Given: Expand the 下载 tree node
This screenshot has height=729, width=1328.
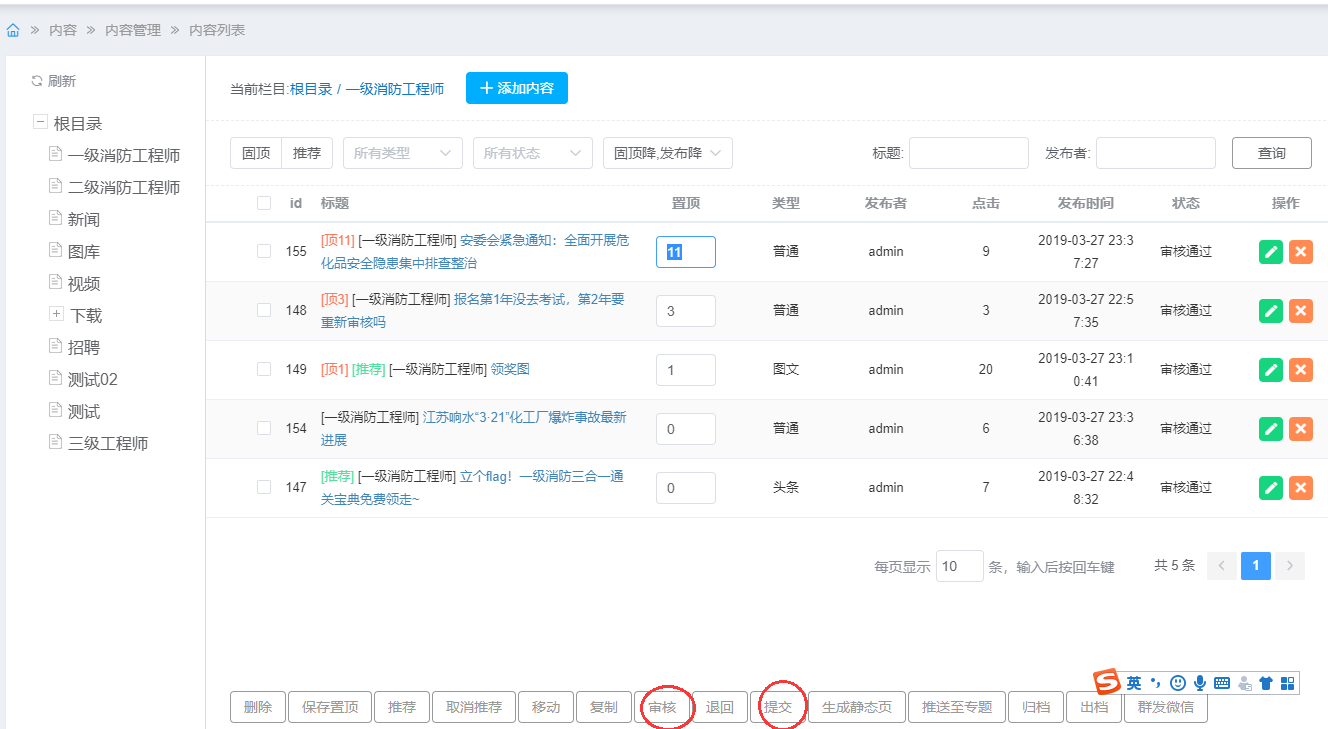Looking at the screenshot, I should (56, 315).
